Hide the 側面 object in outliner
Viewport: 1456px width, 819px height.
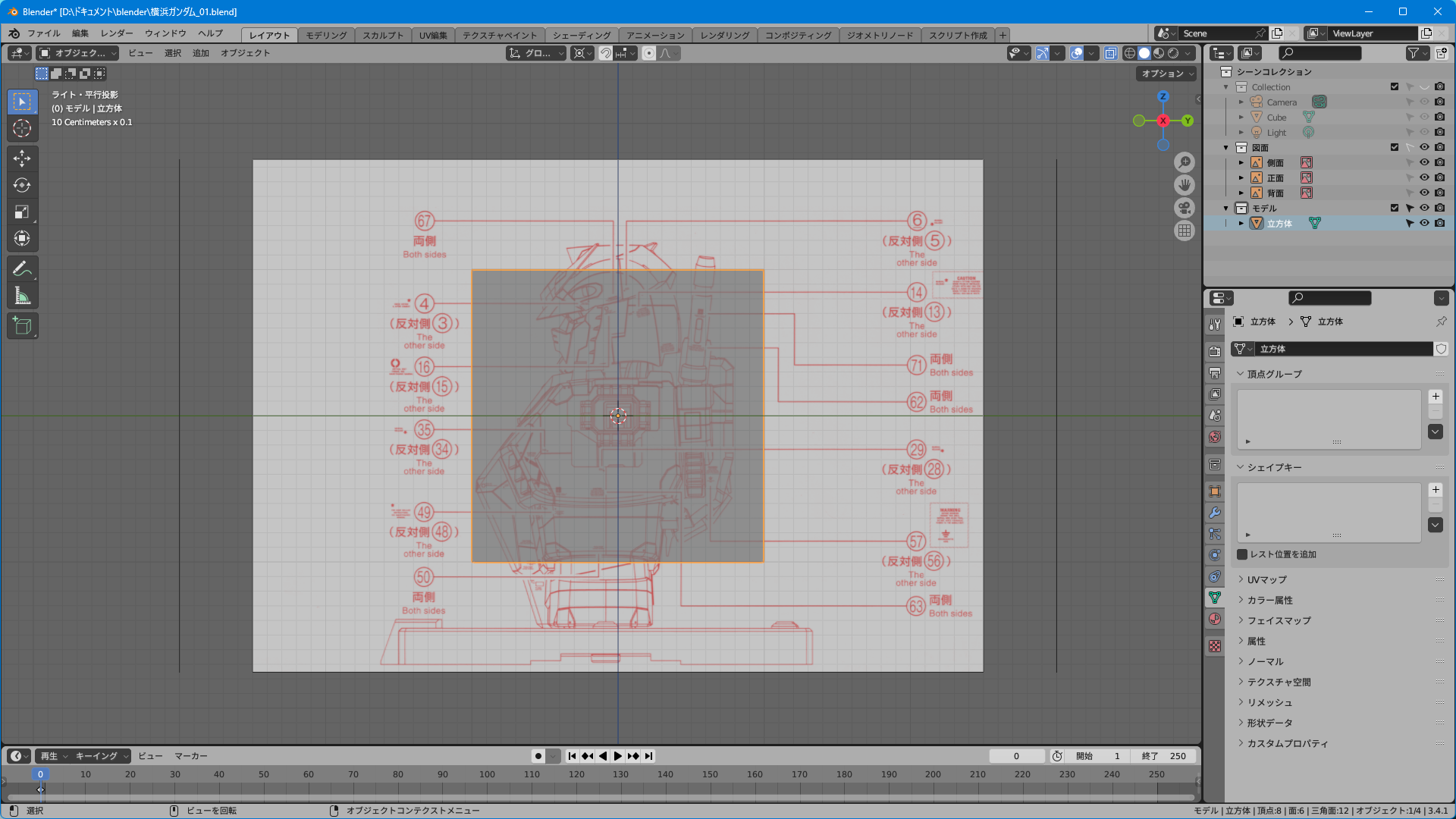click(1424, 162)
